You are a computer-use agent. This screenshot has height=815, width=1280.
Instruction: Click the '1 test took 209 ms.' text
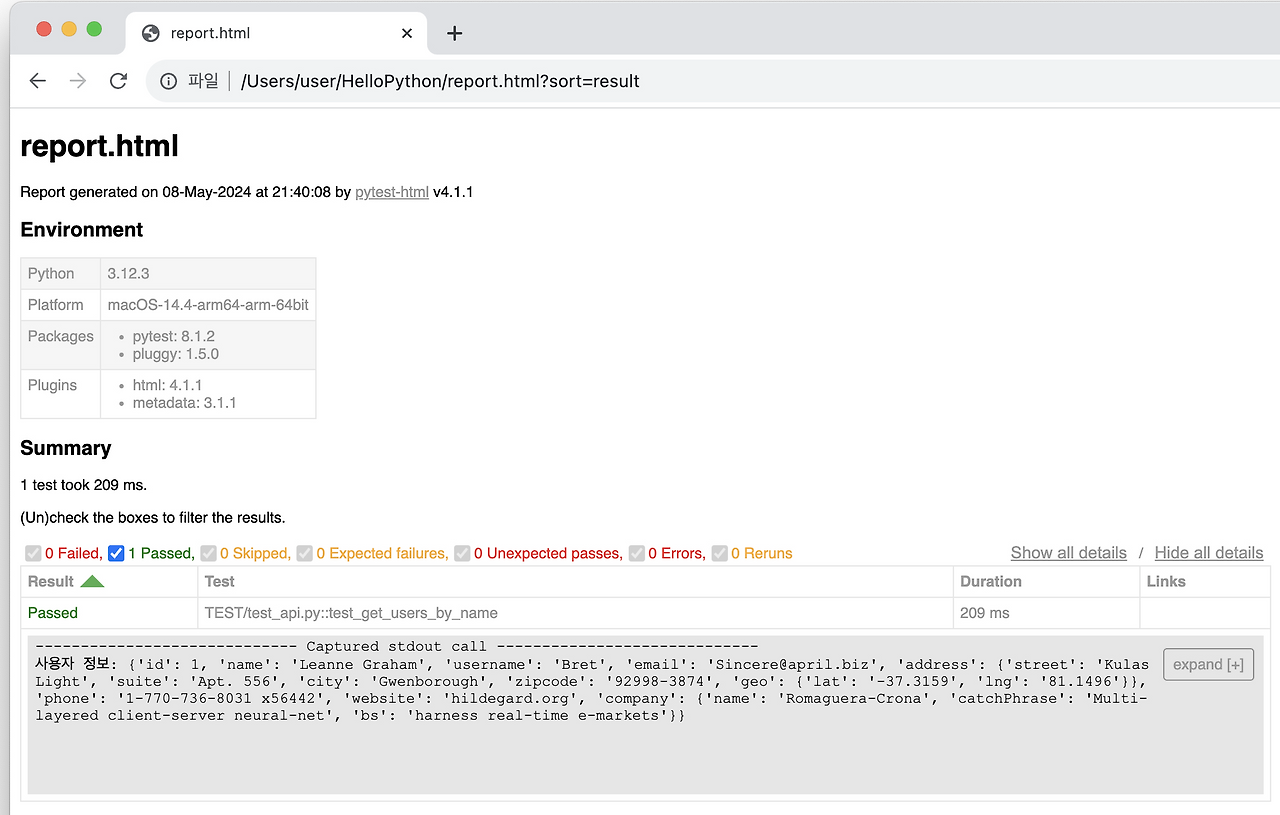click(84, 485)
